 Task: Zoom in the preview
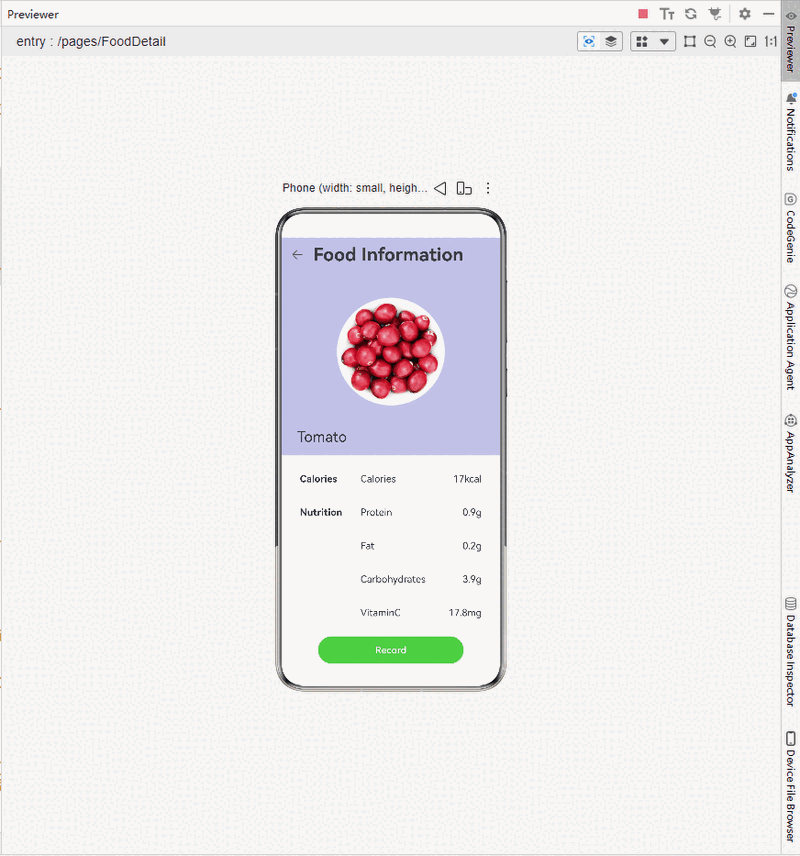730,41
